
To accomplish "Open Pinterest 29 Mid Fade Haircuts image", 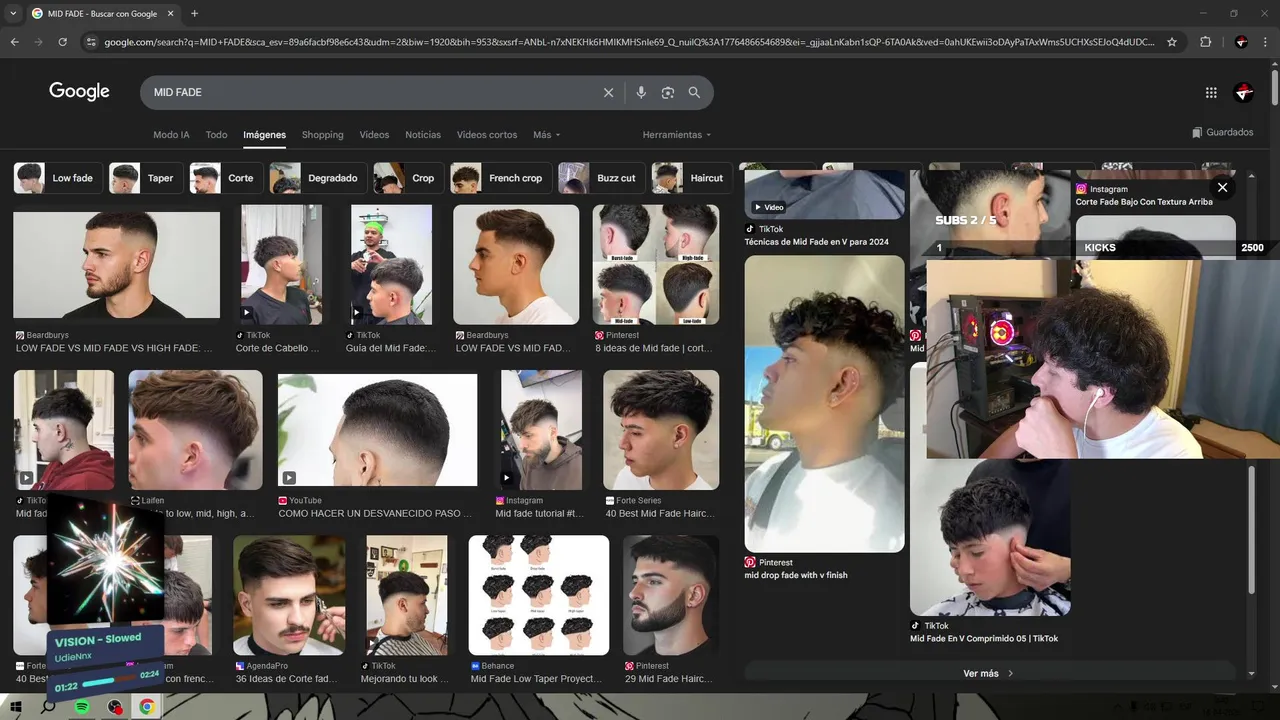I will (671, 595).
